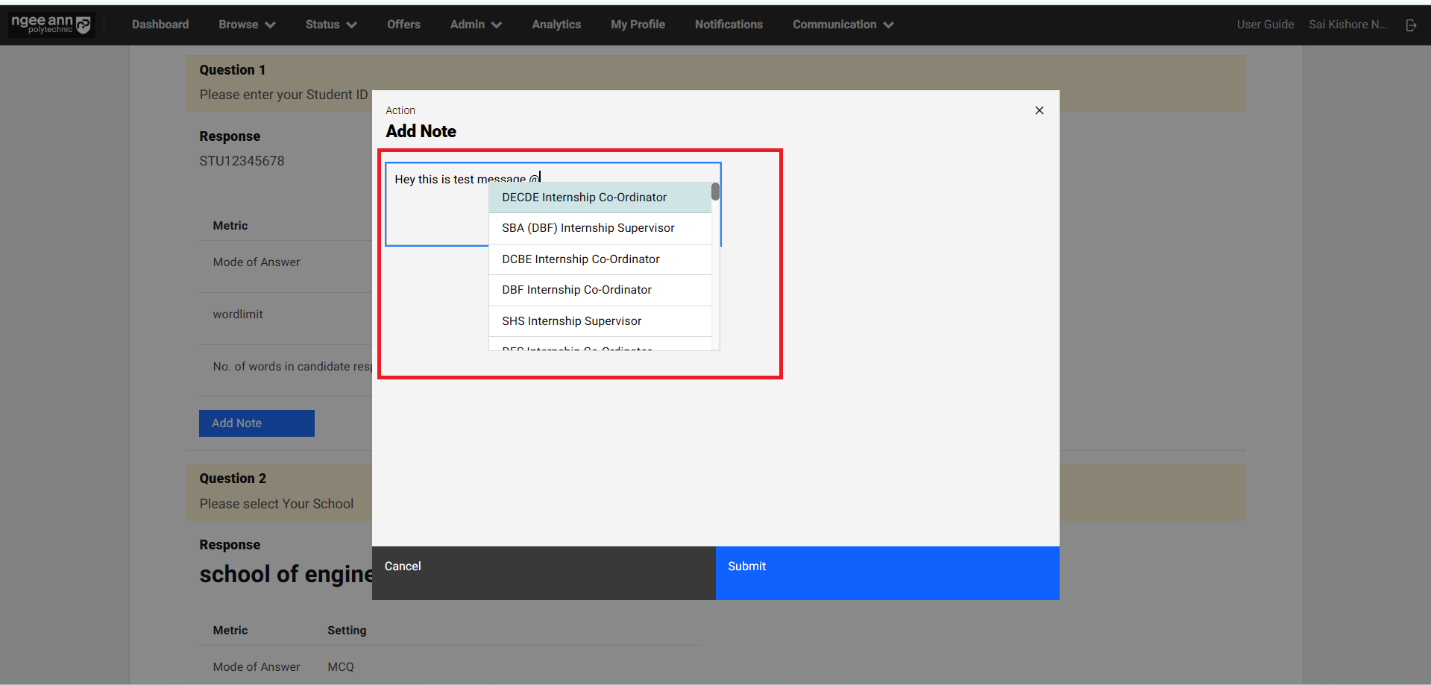Open My Profile page

tap(638, 25)
